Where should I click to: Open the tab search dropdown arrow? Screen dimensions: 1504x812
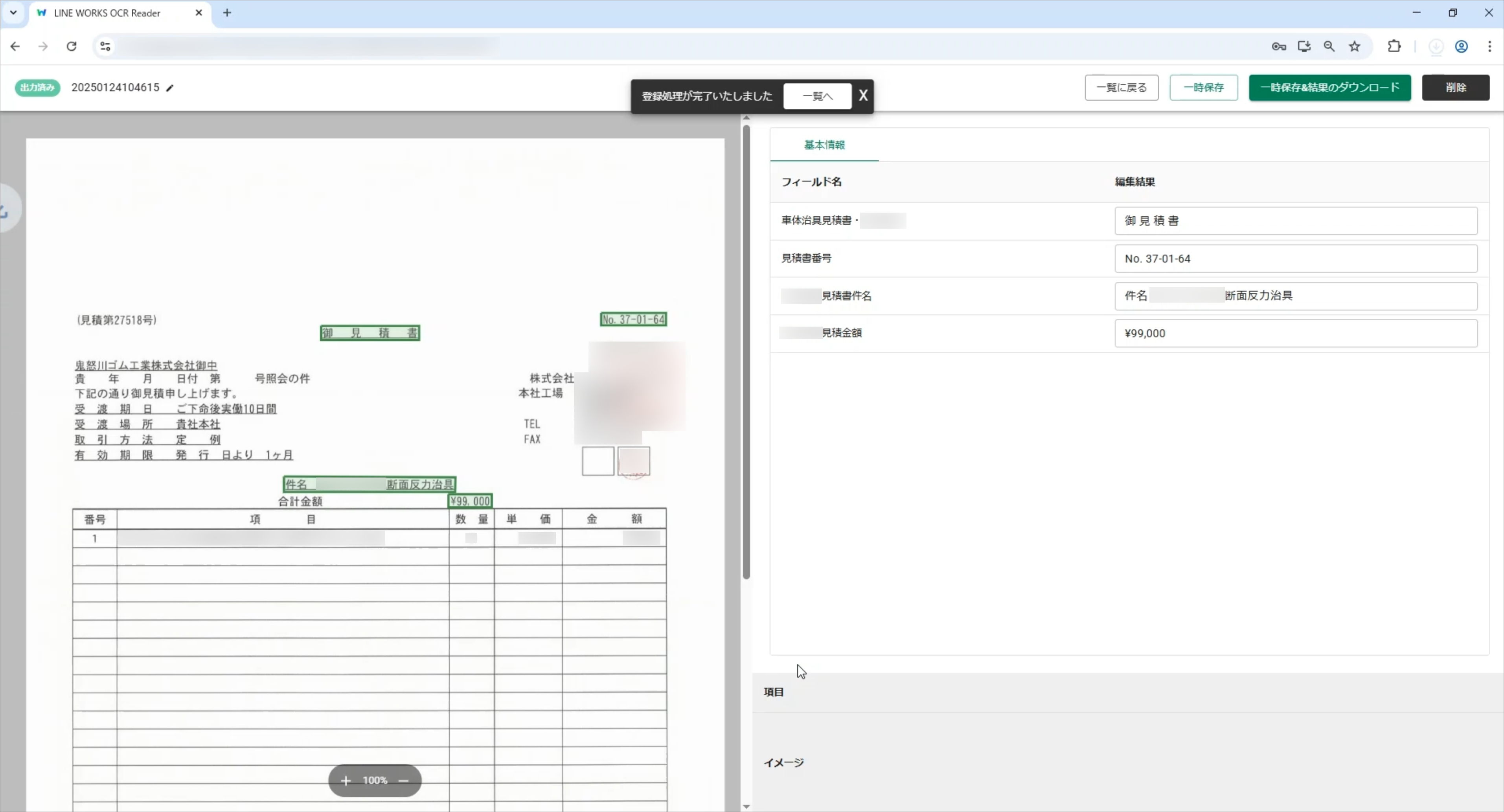point(13,13)
